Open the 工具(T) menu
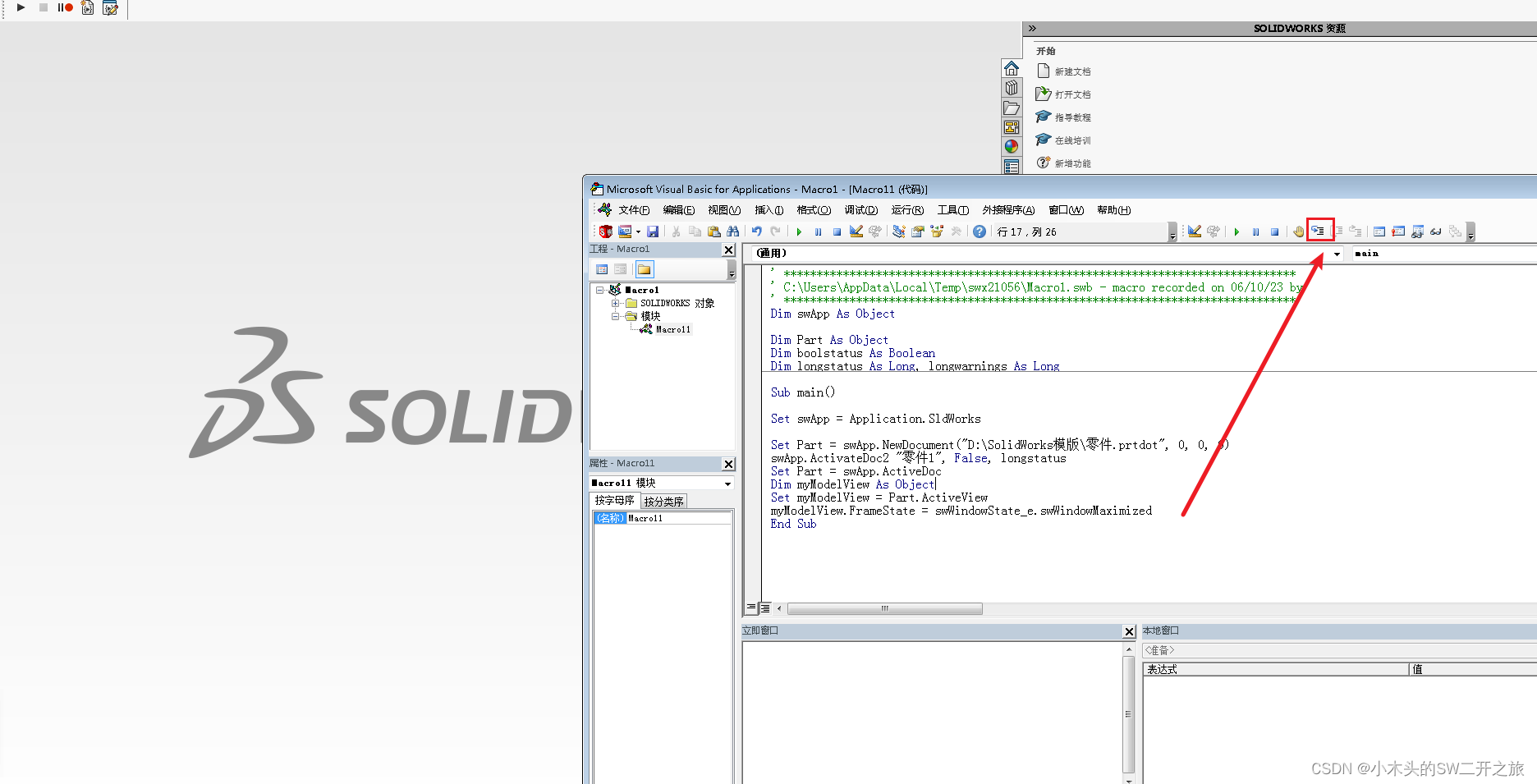Image resolution: width=1537 pixels, height=784 pixels. pos(953,210)
